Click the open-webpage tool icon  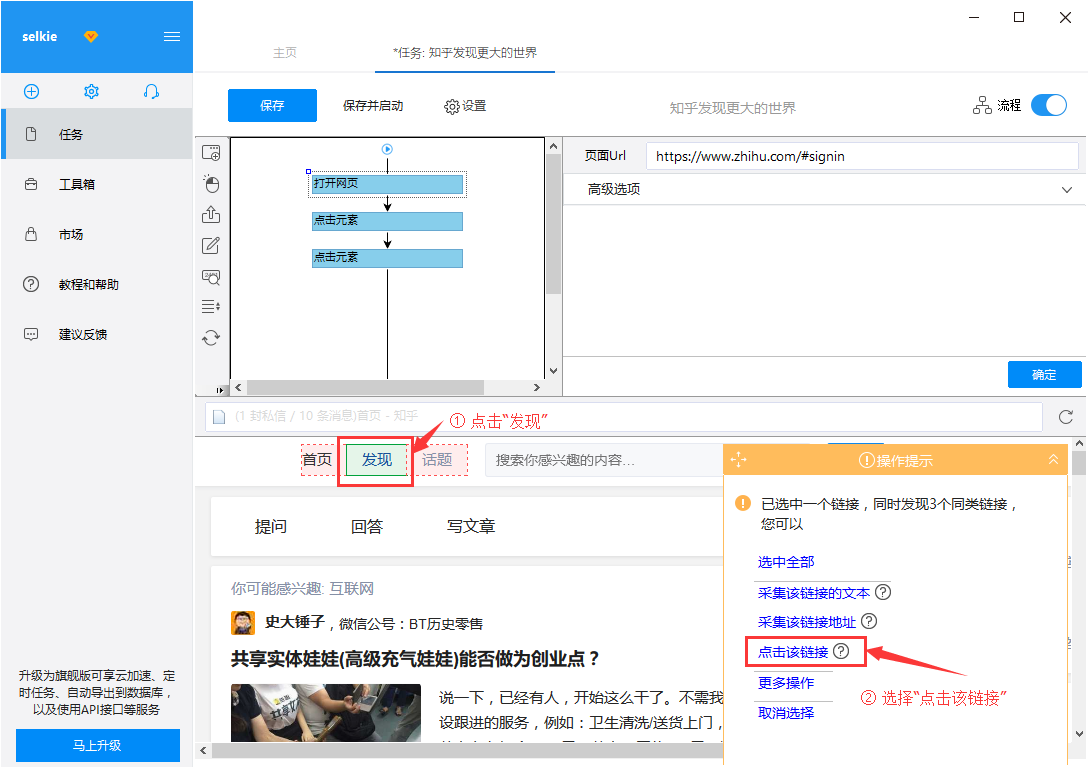coord(211,153)
